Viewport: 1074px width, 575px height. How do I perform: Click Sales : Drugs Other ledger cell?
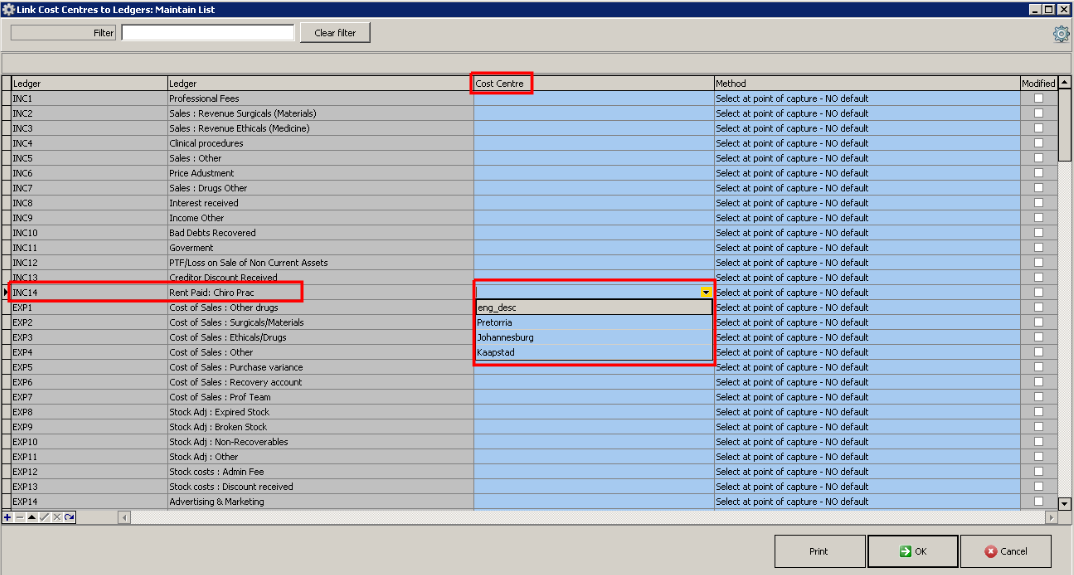click(x=320, y=188)
